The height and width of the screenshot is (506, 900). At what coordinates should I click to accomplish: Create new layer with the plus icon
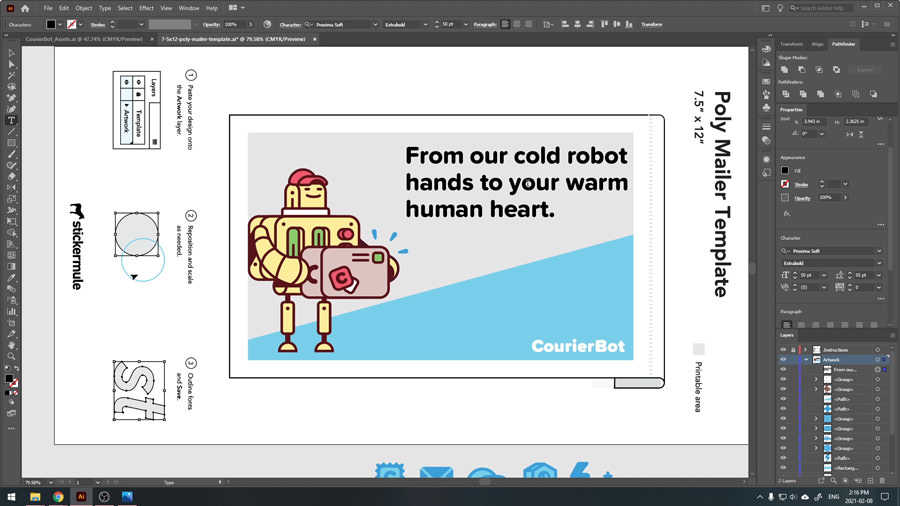[871, 481]
